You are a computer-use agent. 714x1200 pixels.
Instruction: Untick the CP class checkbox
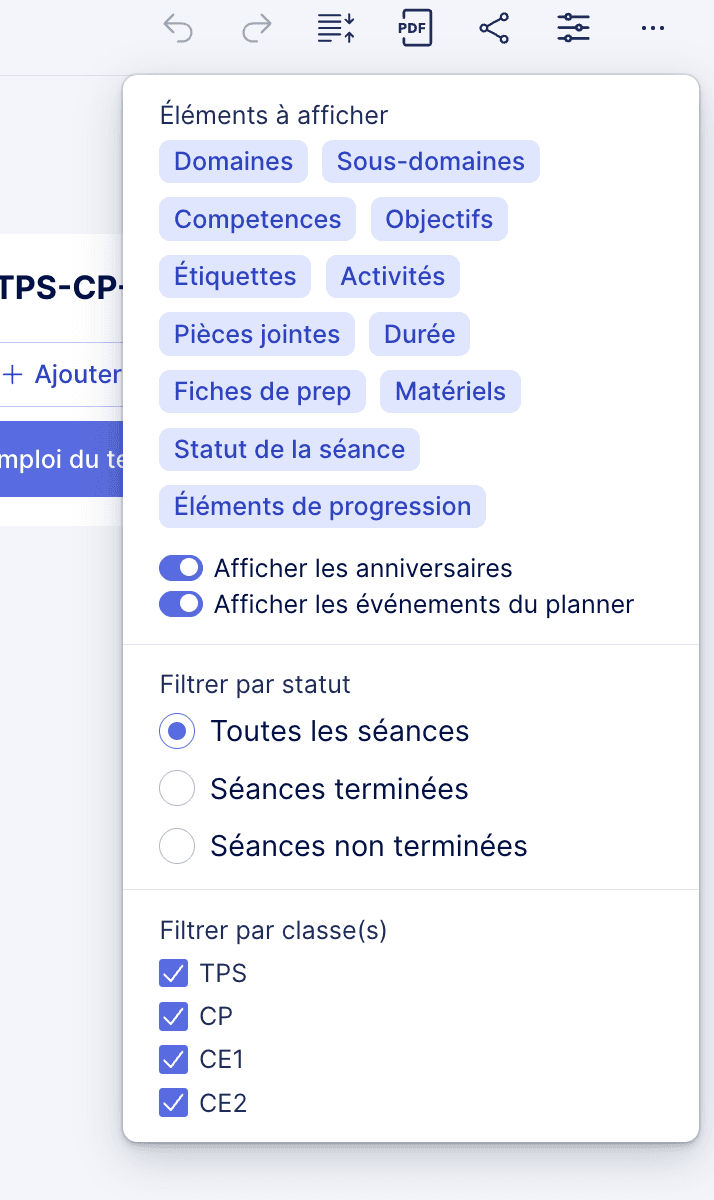[174, 1016]
